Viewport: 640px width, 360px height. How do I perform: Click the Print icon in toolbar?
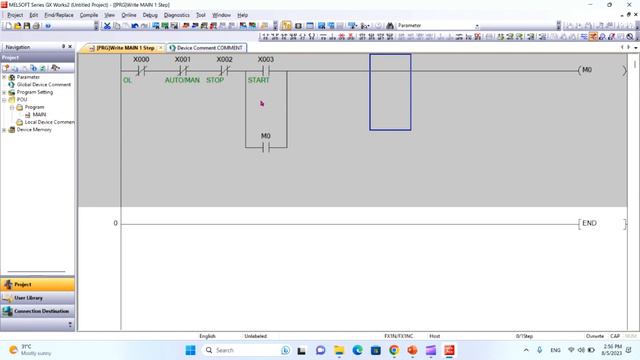click(x=36, y=26)
